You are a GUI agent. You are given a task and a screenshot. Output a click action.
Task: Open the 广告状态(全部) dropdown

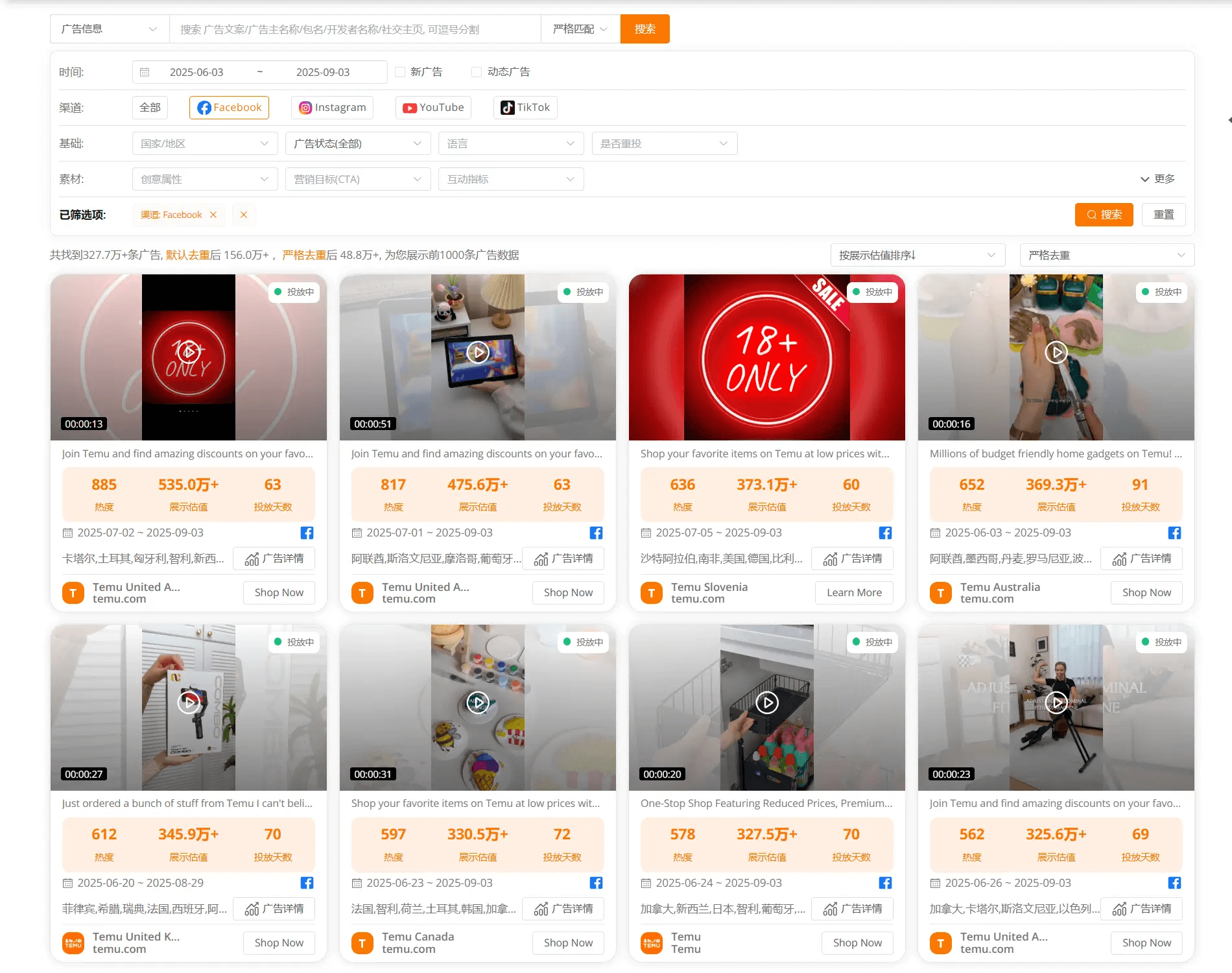(x=358, y=143)
